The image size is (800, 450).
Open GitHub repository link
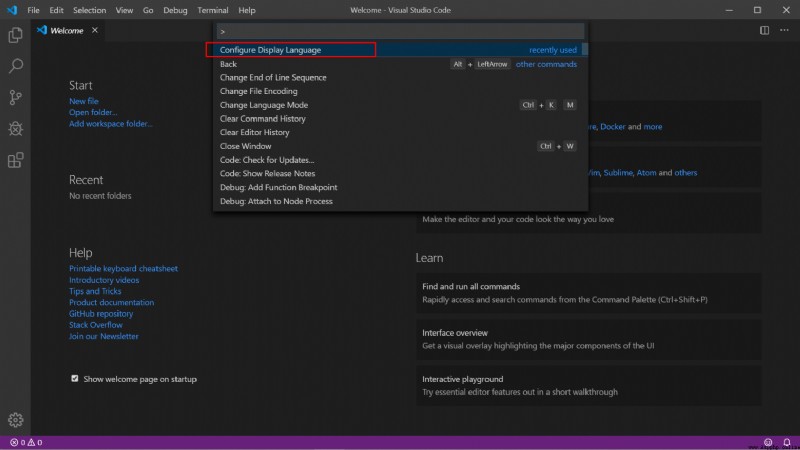101,313
